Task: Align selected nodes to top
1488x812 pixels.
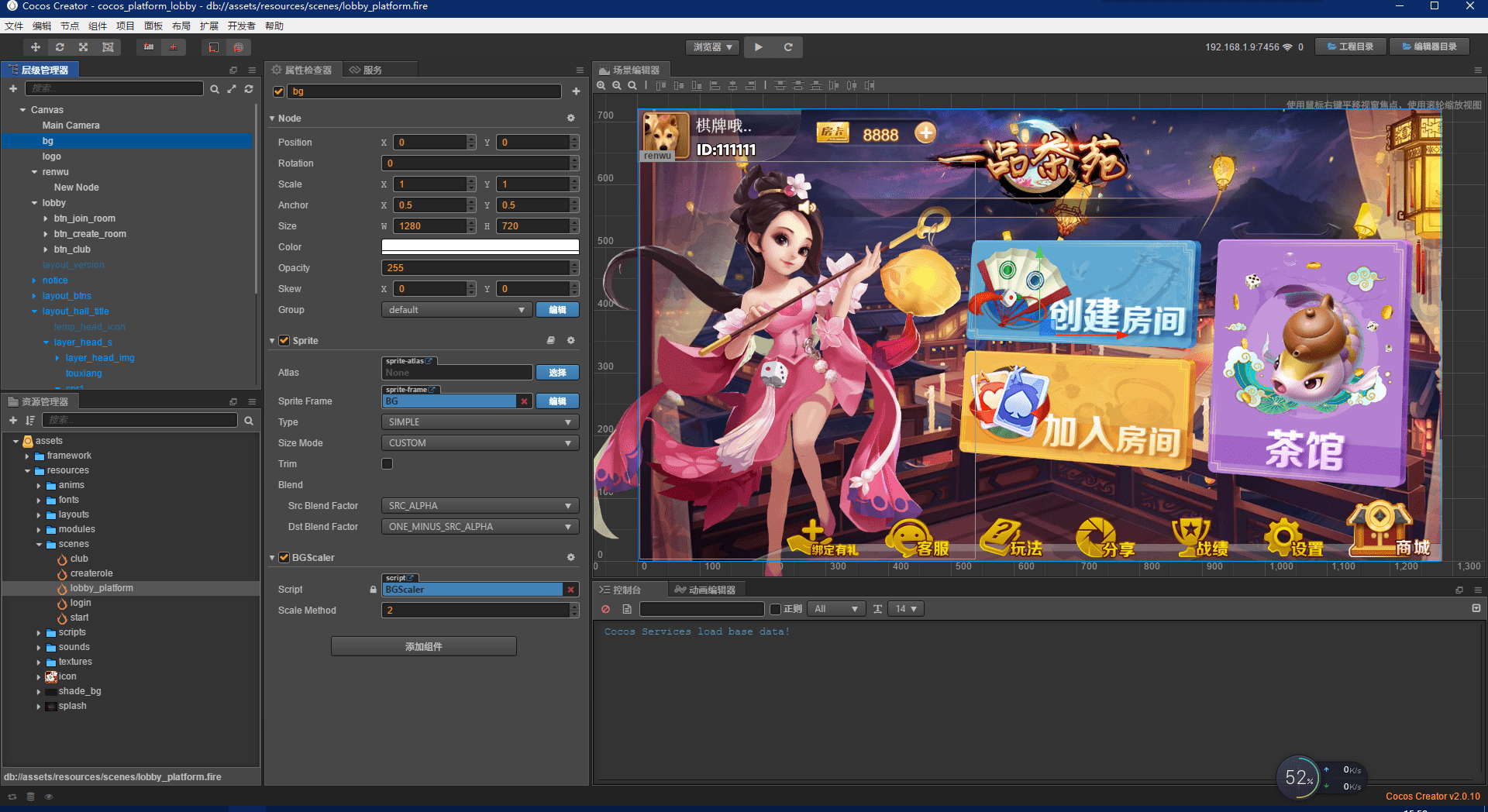Action: click(661, 85)
